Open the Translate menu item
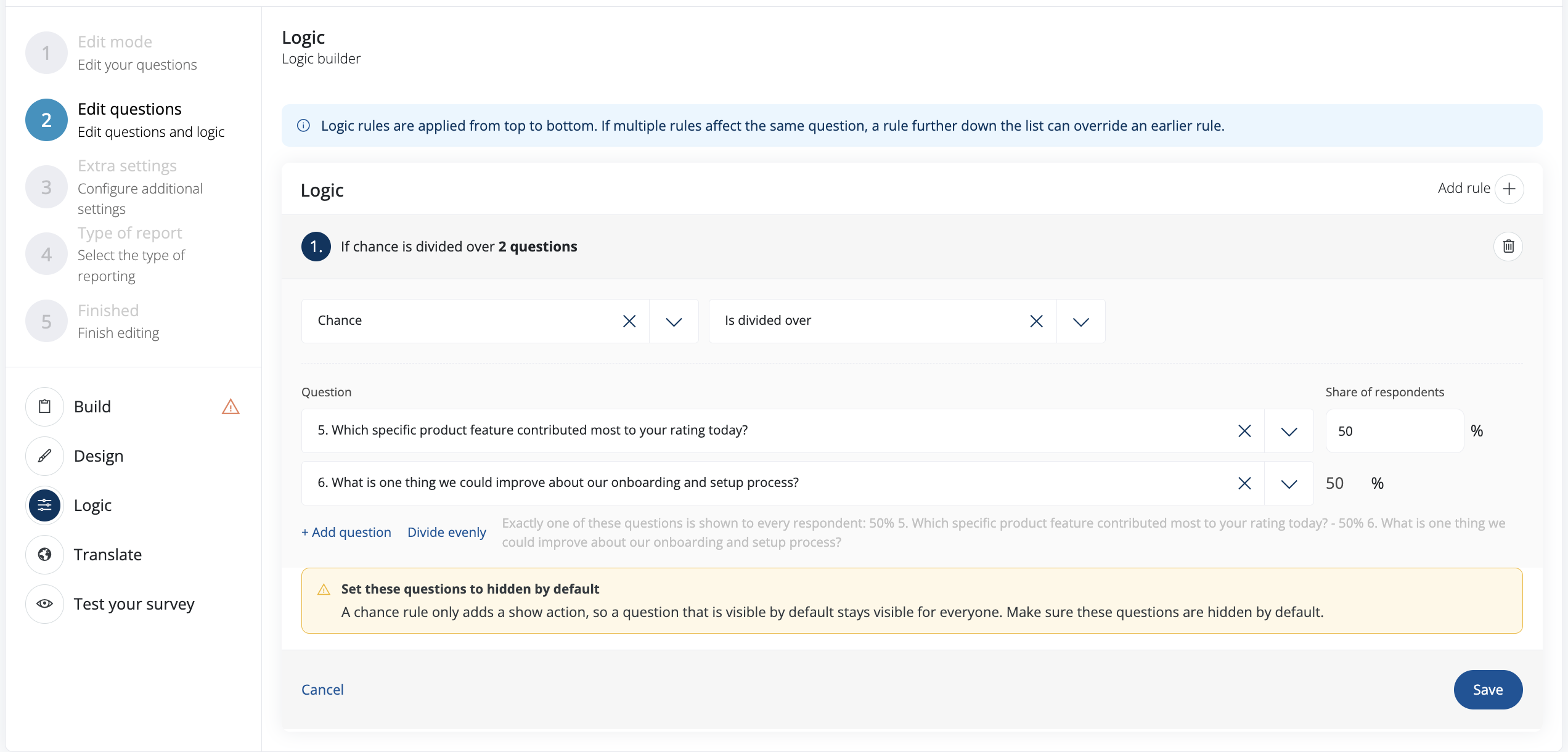Image resolution: width=1568 pixels, height=752 pixels. 108,555
